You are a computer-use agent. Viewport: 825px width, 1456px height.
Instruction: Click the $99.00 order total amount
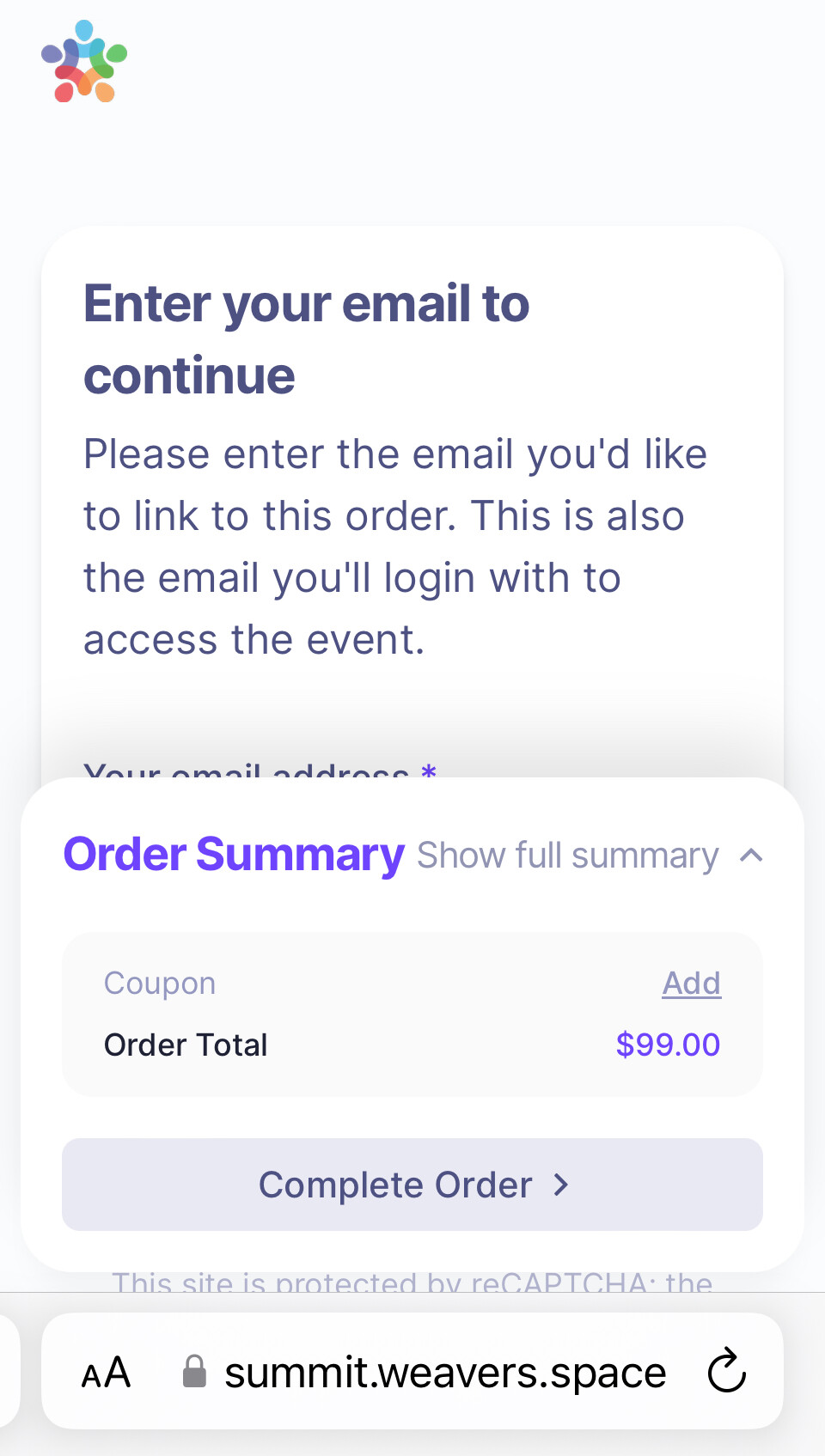pos(668,1045)
